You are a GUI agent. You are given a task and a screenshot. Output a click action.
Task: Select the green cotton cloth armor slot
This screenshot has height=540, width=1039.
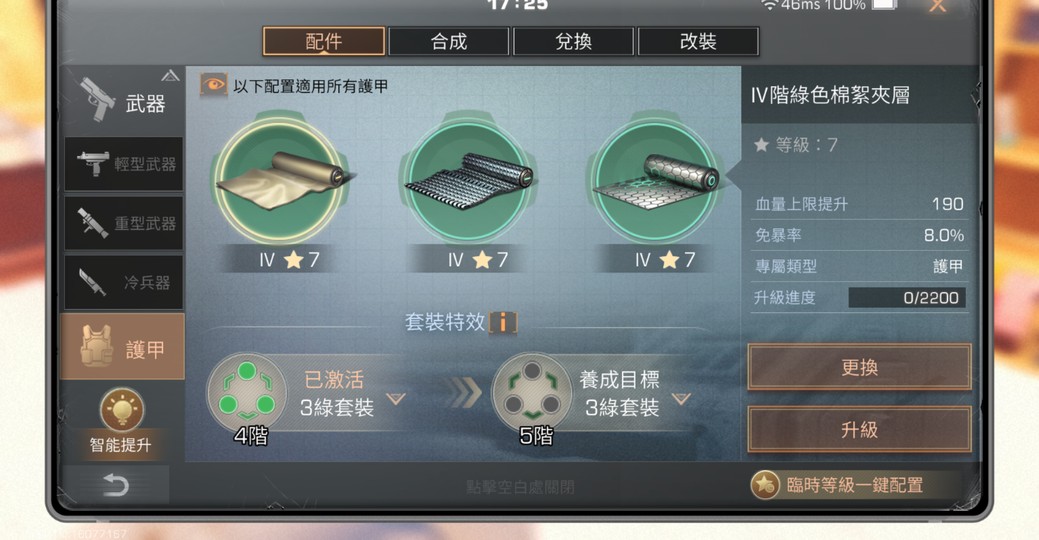280,180
